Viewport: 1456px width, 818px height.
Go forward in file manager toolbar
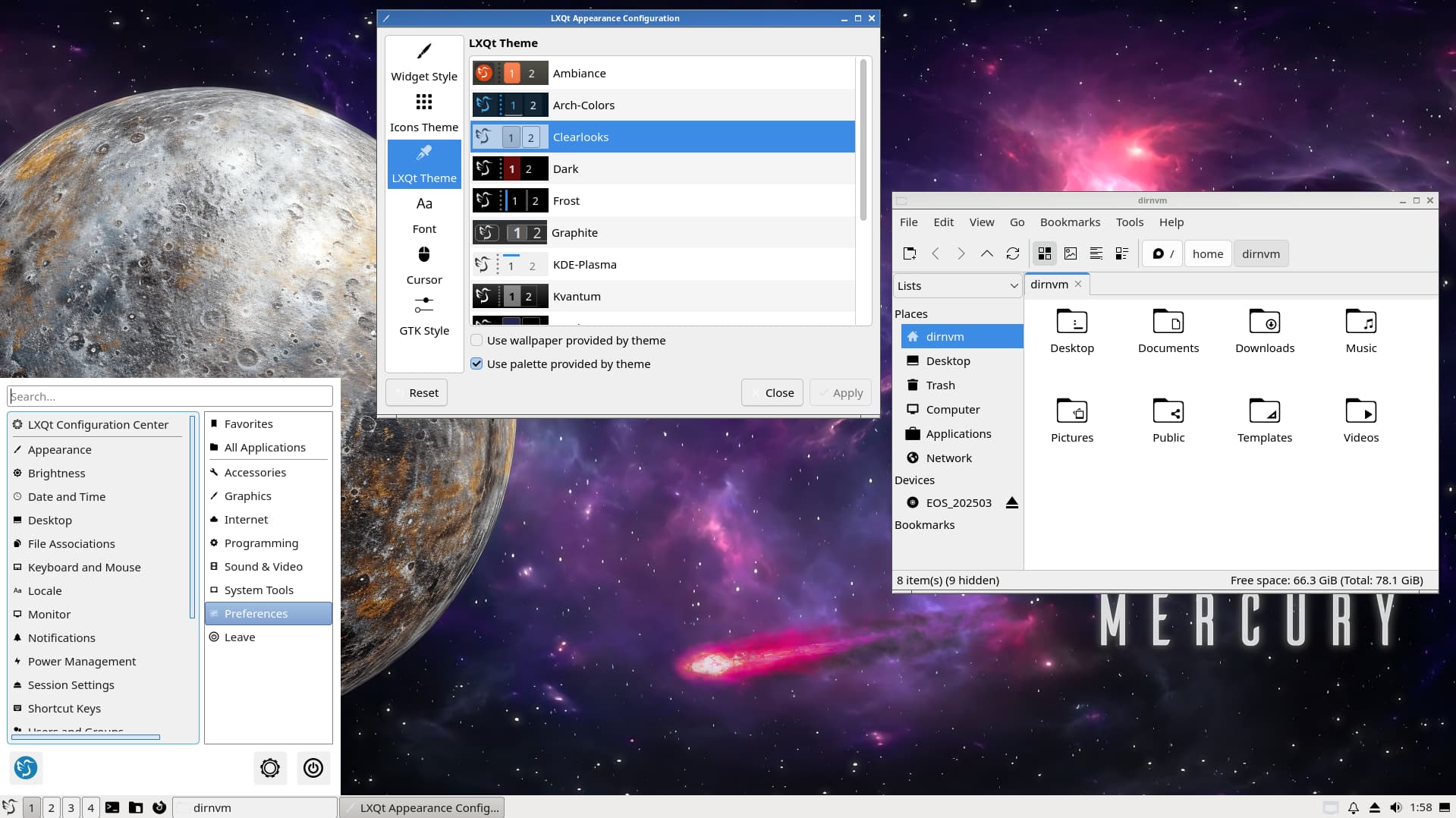pos(961,253)
